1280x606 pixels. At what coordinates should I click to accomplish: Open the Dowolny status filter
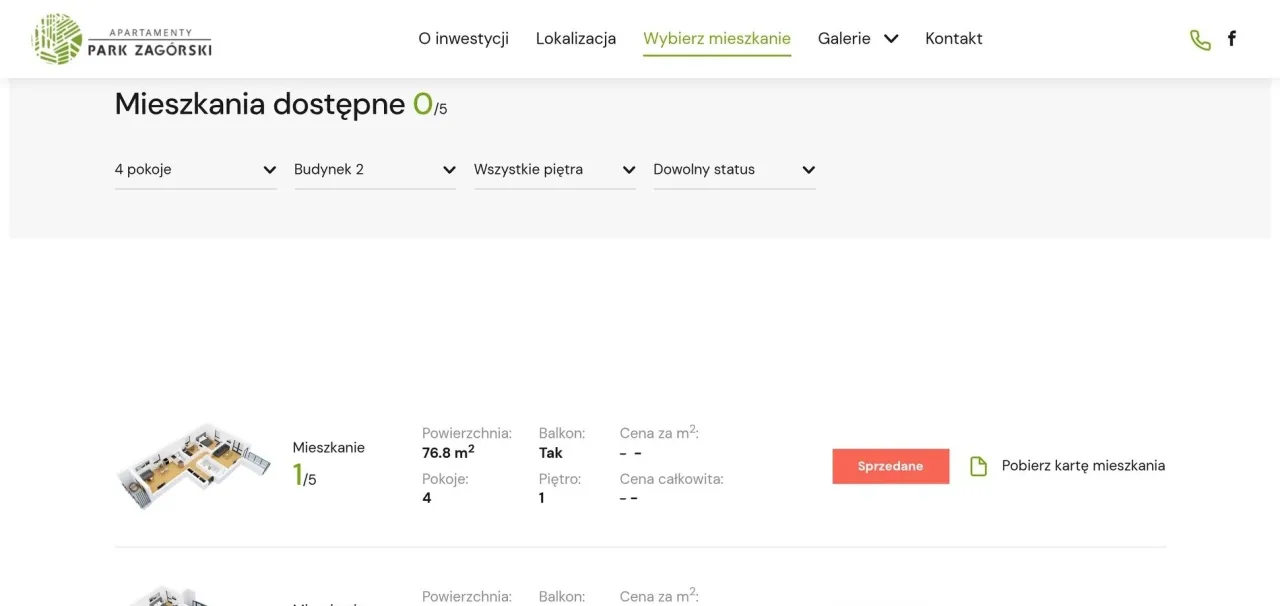[734, 170]
